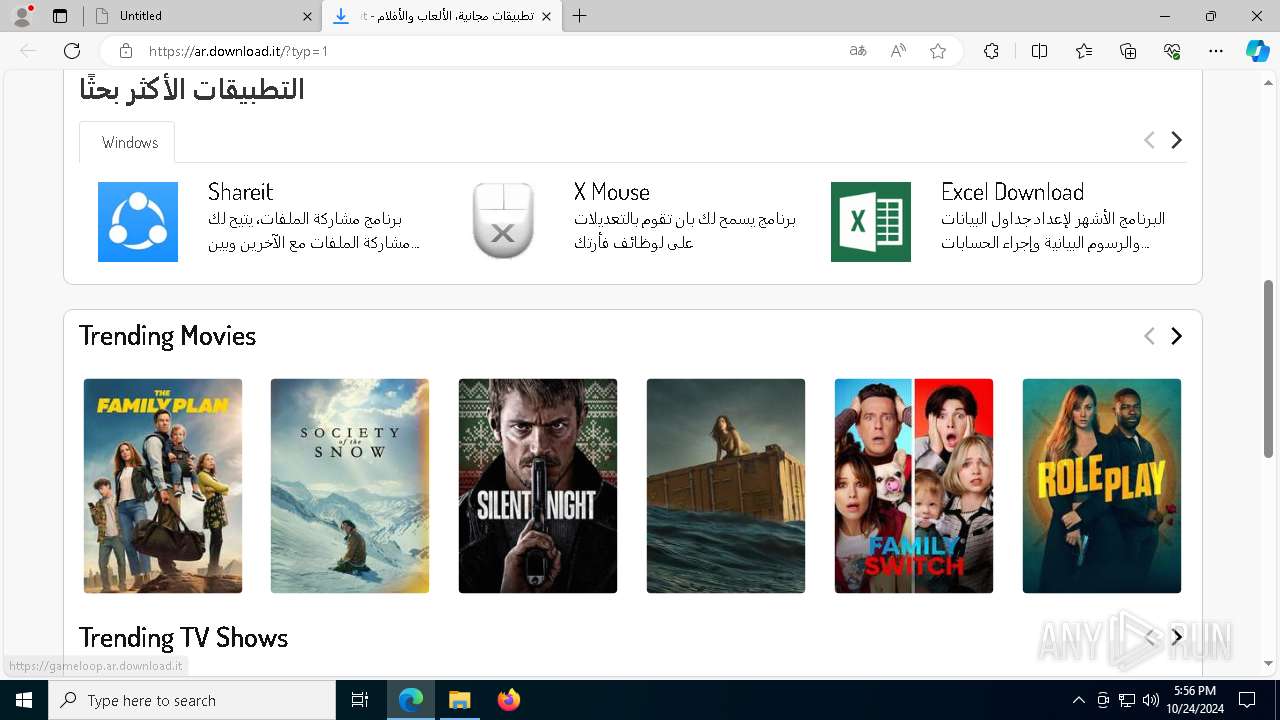Switch to the Untitled tab
The image size is (1280, 720).
[x=202, y=16]
